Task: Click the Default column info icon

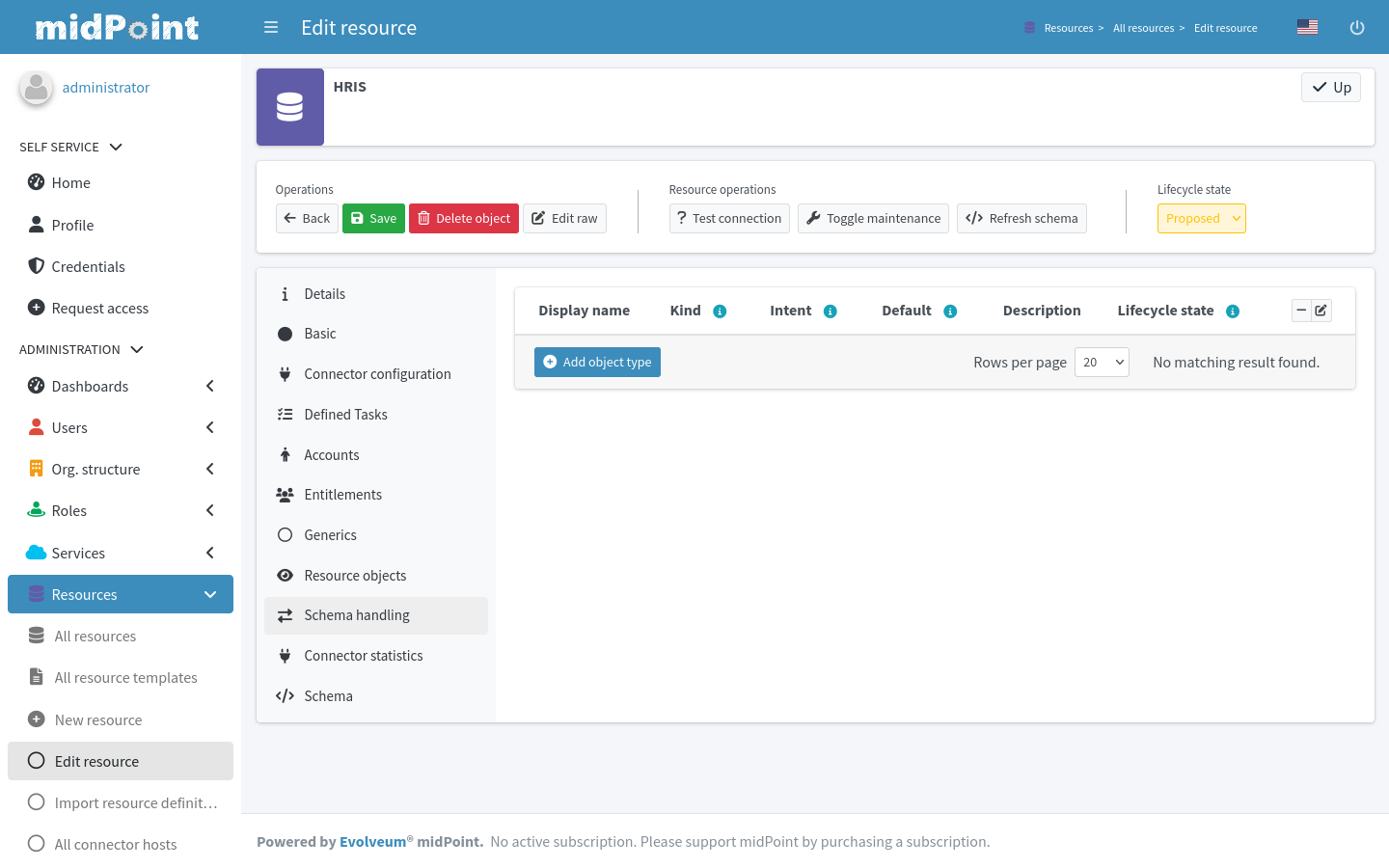Action: coord(950,312)
